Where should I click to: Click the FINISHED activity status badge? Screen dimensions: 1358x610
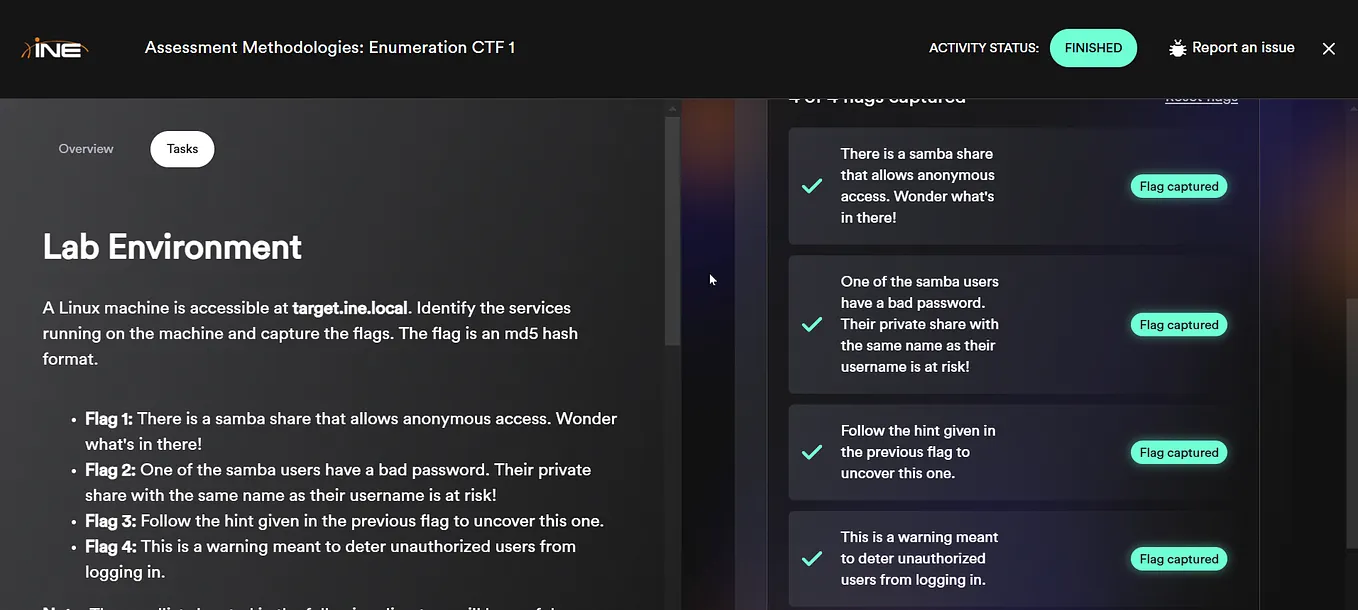1093,47
